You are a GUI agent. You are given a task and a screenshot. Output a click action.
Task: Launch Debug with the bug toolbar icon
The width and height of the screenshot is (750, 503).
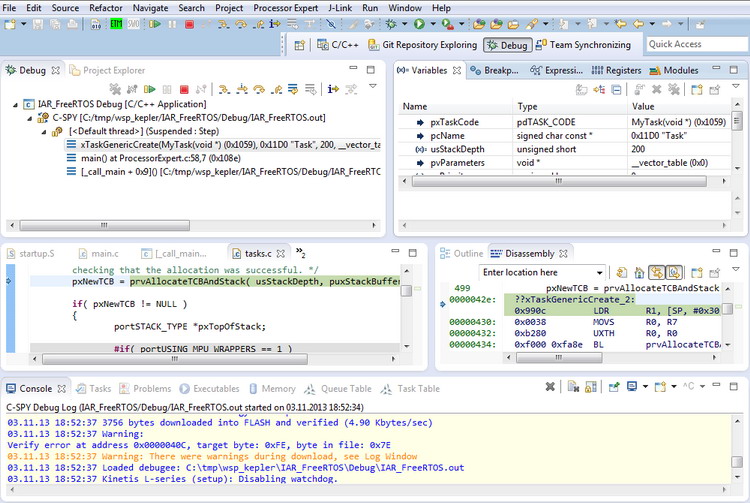click(391, 24)
